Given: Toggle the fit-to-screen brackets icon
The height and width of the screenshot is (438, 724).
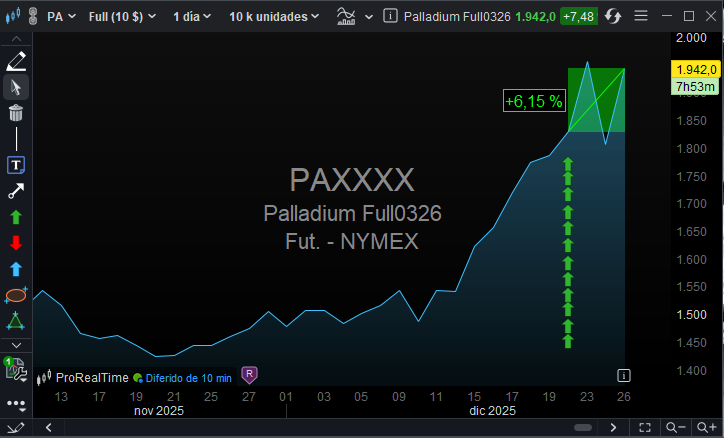Looking at the screenshot, I should pyautogui.click(x=645, y=428).
